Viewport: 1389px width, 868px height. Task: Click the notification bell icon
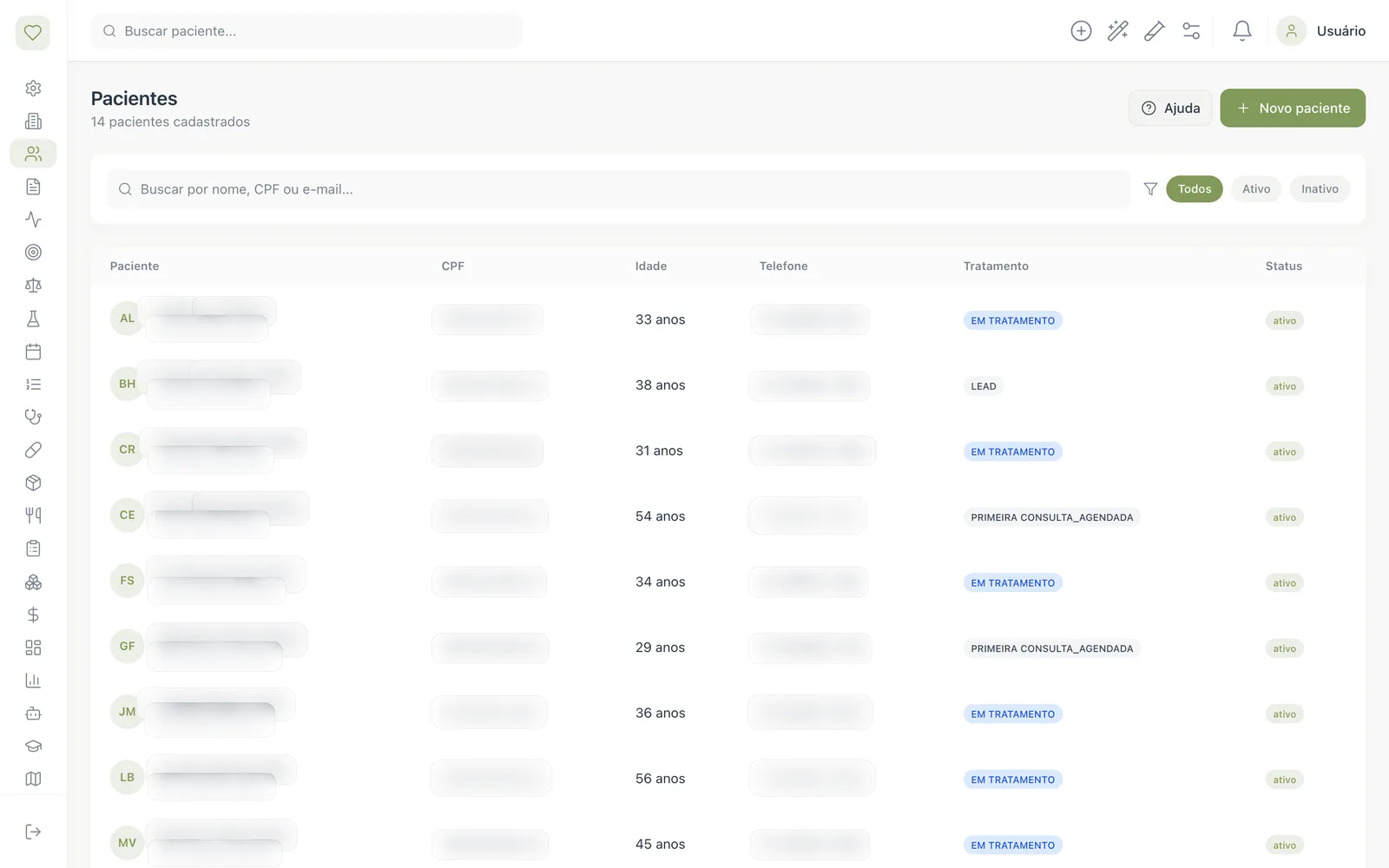pos(1242,31)
